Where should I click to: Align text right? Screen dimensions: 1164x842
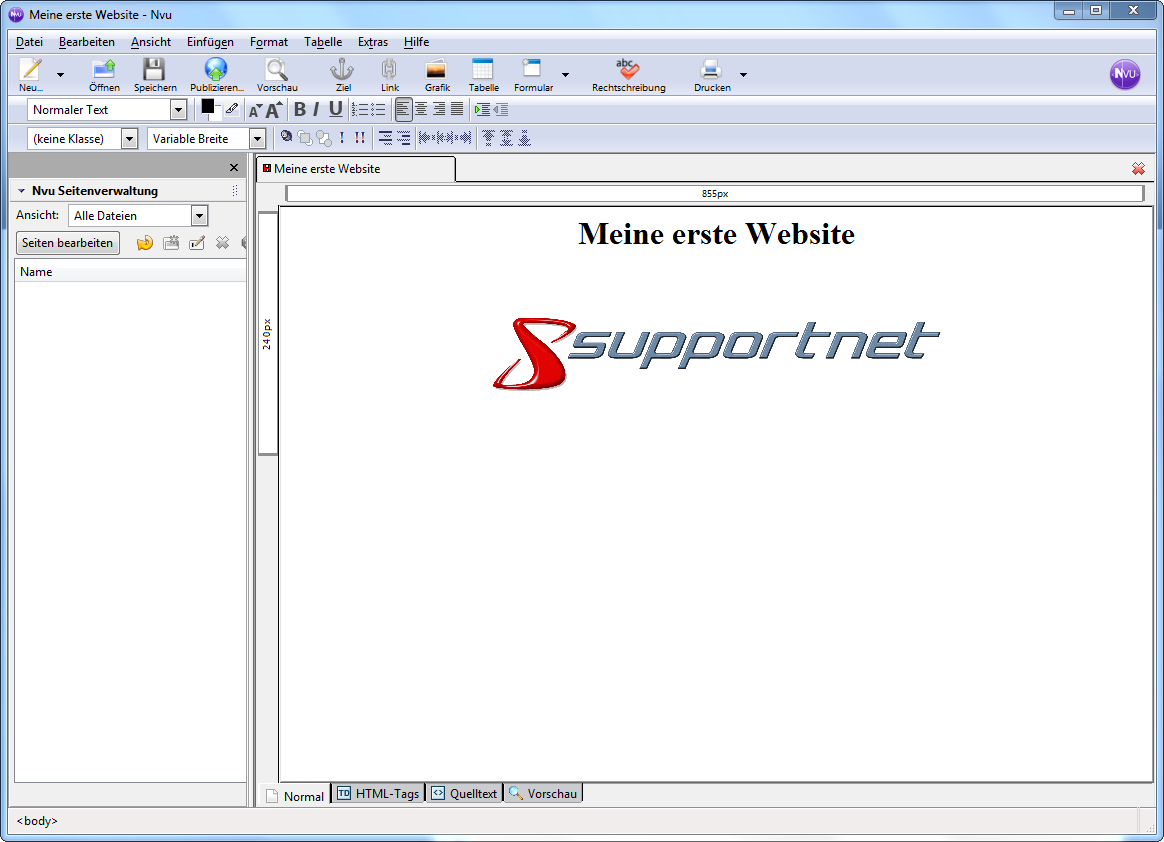pos(439,110)
